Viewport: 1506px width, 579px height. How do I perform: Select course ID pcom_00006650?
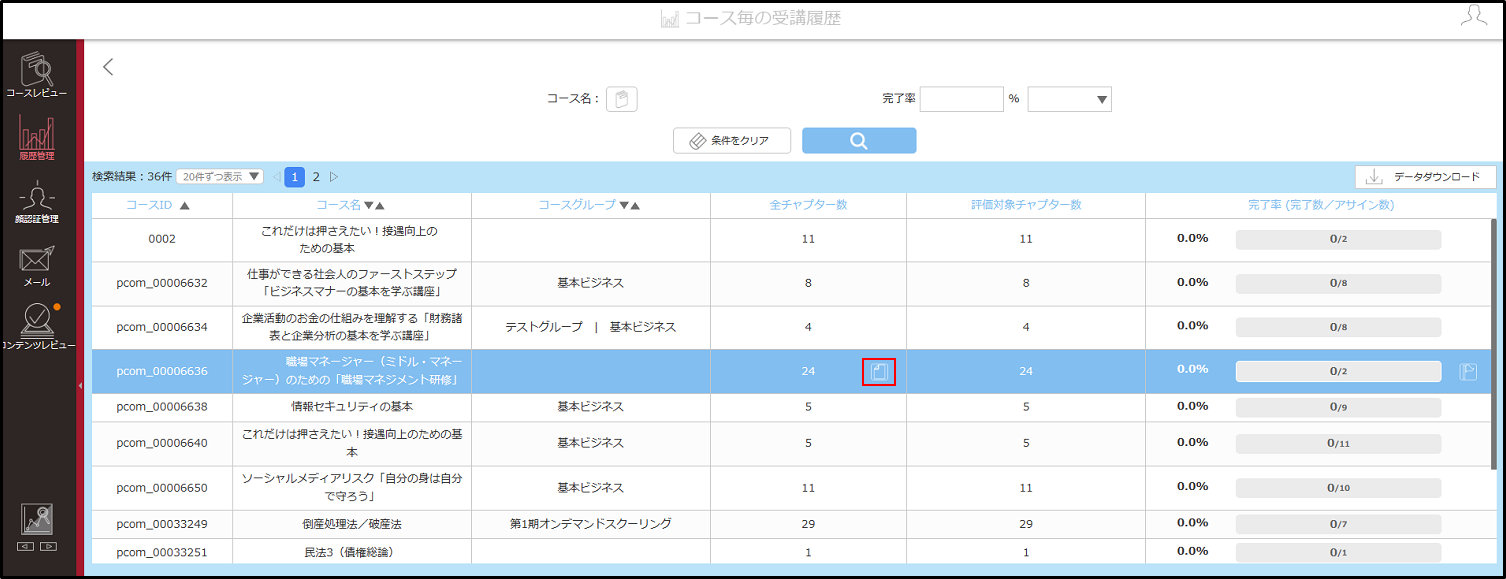click(x=162, y=488)
